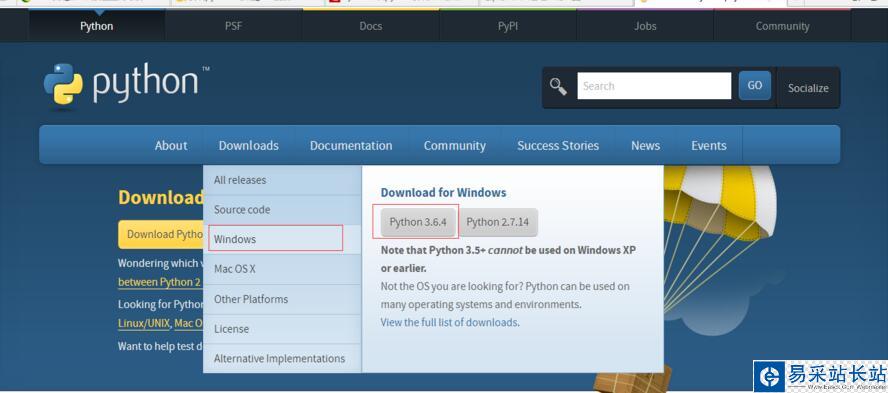
Task: Go to the PyPI top tab
Action: (x=508, y=26)
